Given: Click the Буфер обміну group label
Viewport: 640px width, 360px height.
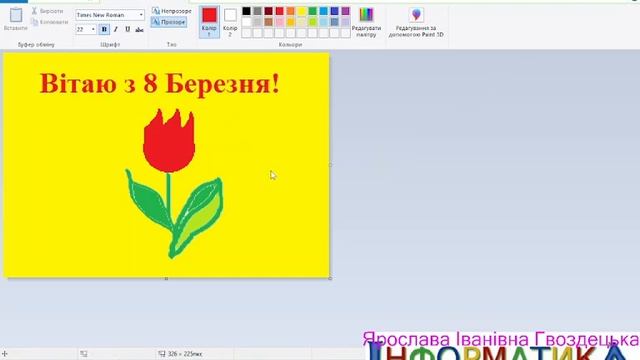Looking at the screenshot, I should pyautogui.click(x=36, y=44).
